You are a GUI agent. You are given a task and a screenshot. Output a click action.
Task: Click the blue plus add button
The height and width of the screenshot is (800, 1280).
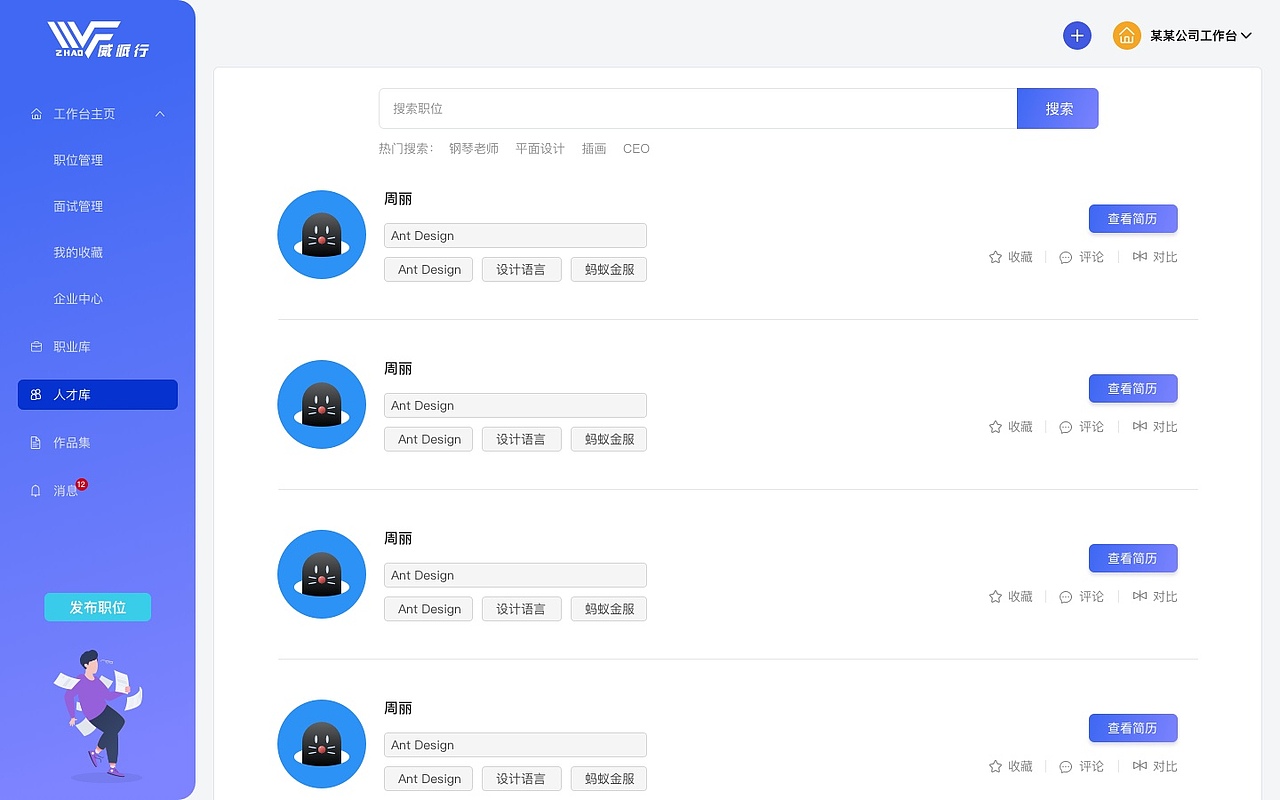[1077, 36]
